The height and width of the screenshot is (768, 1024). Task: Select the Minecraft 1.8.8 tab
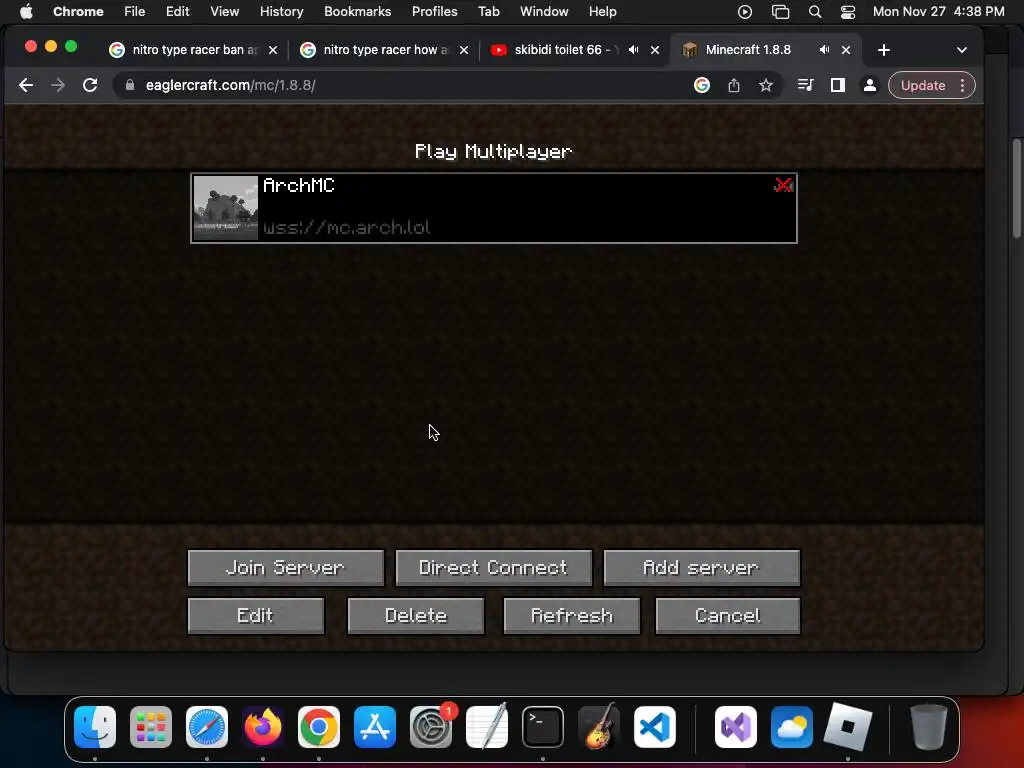pos(748,50)
